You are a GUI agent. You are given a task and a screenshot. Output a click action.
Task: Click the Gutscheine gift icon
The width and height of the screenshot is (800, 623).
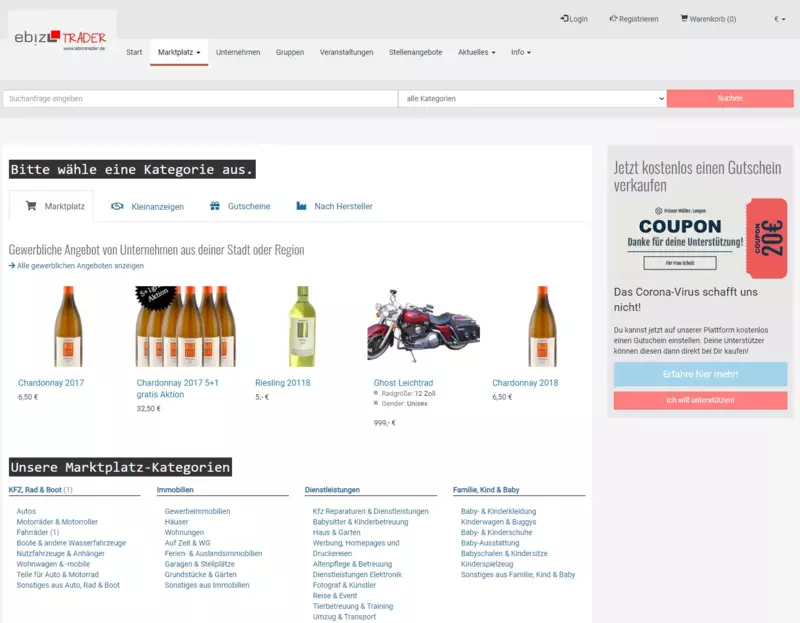[215, 206]
